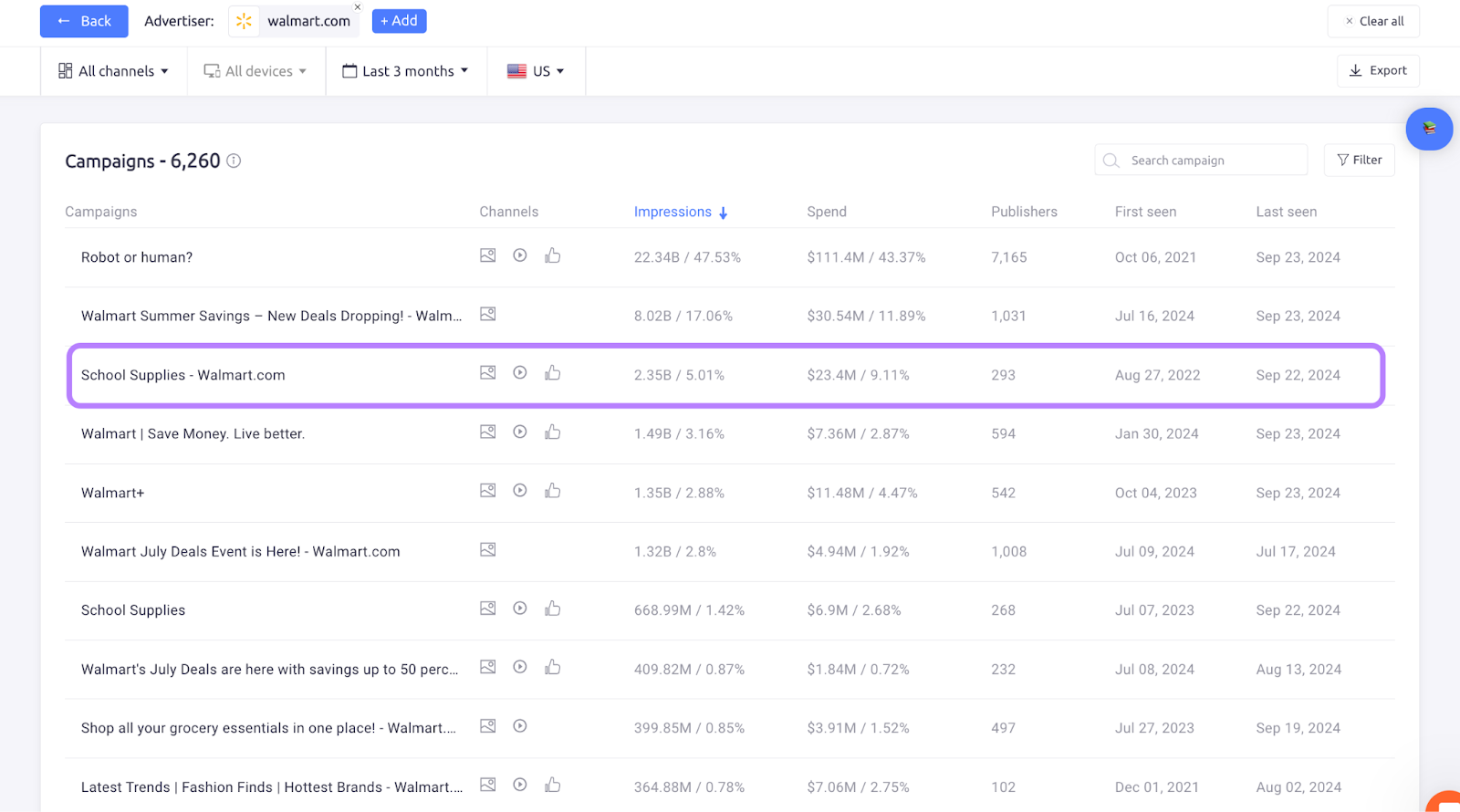Click social icon in Walmart's July Deals savings row
The height and width of the screenshot is (812, 1460).
[553, 667]
